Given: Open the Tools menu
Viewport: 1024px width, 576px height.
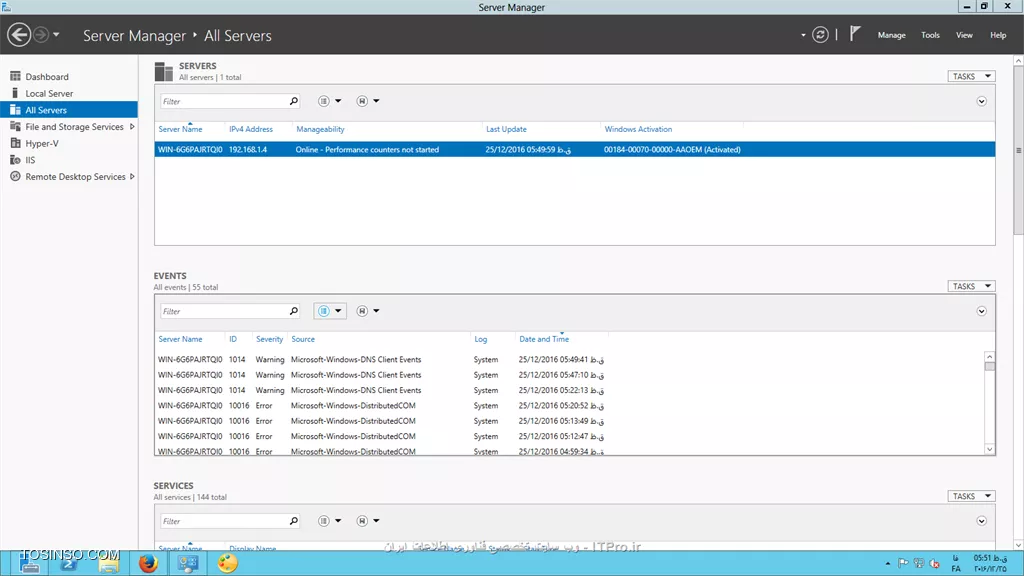Looking at the screenshot, I should click(930, 35).
